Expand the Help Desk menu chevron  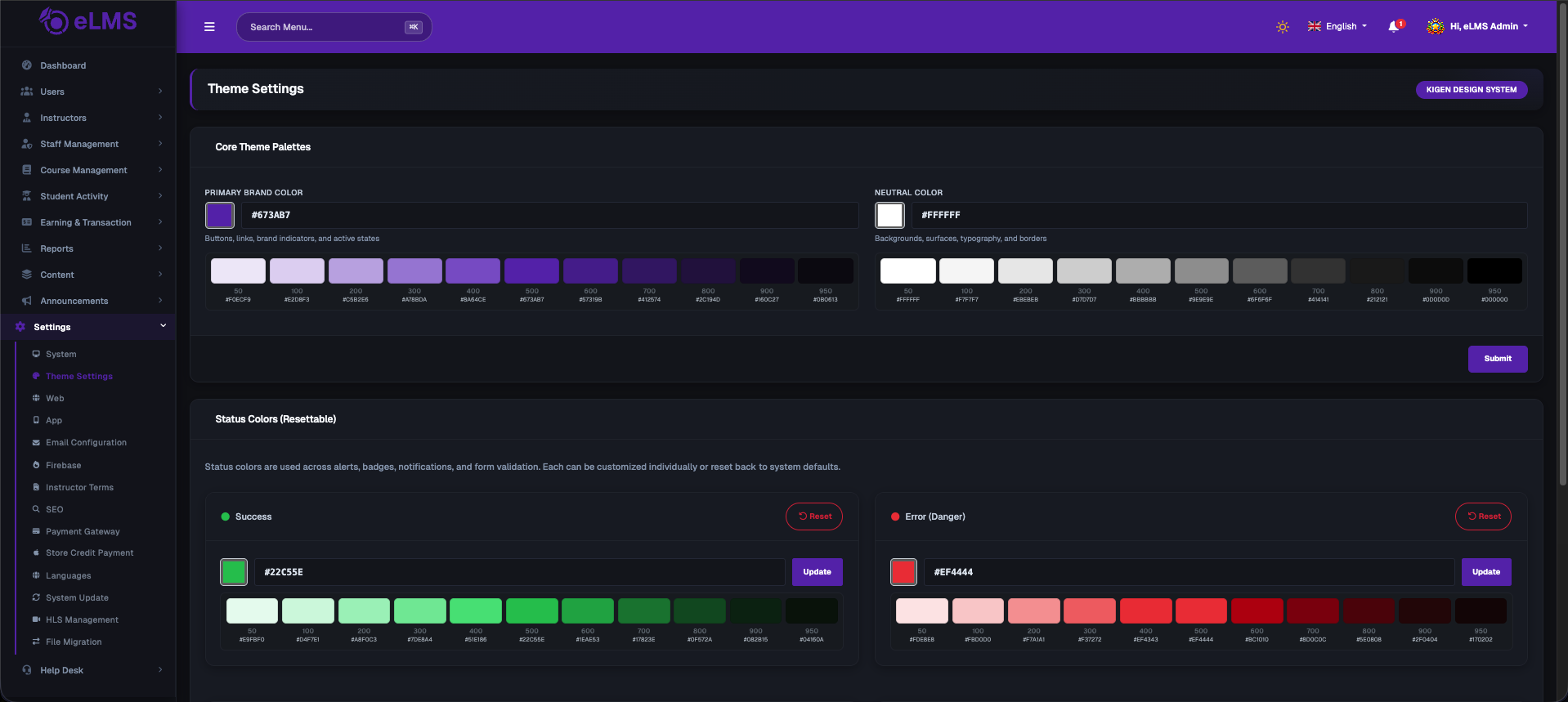coord(160,670)
